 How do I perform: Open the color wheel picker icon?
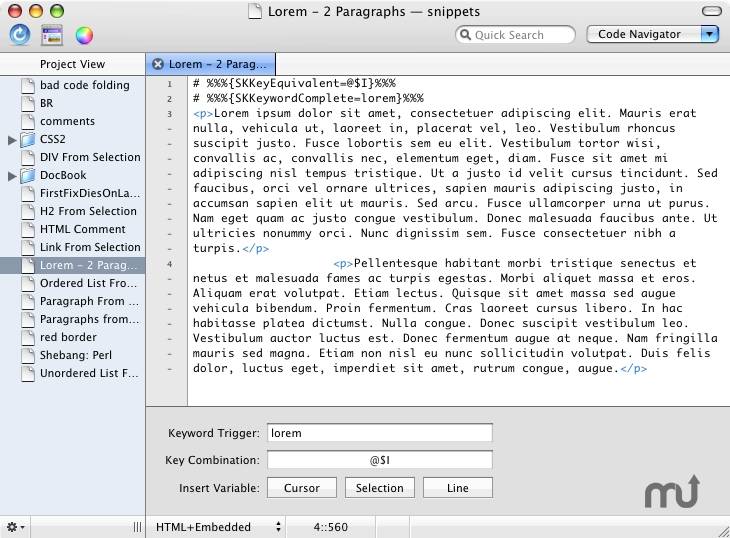point(84,35)
